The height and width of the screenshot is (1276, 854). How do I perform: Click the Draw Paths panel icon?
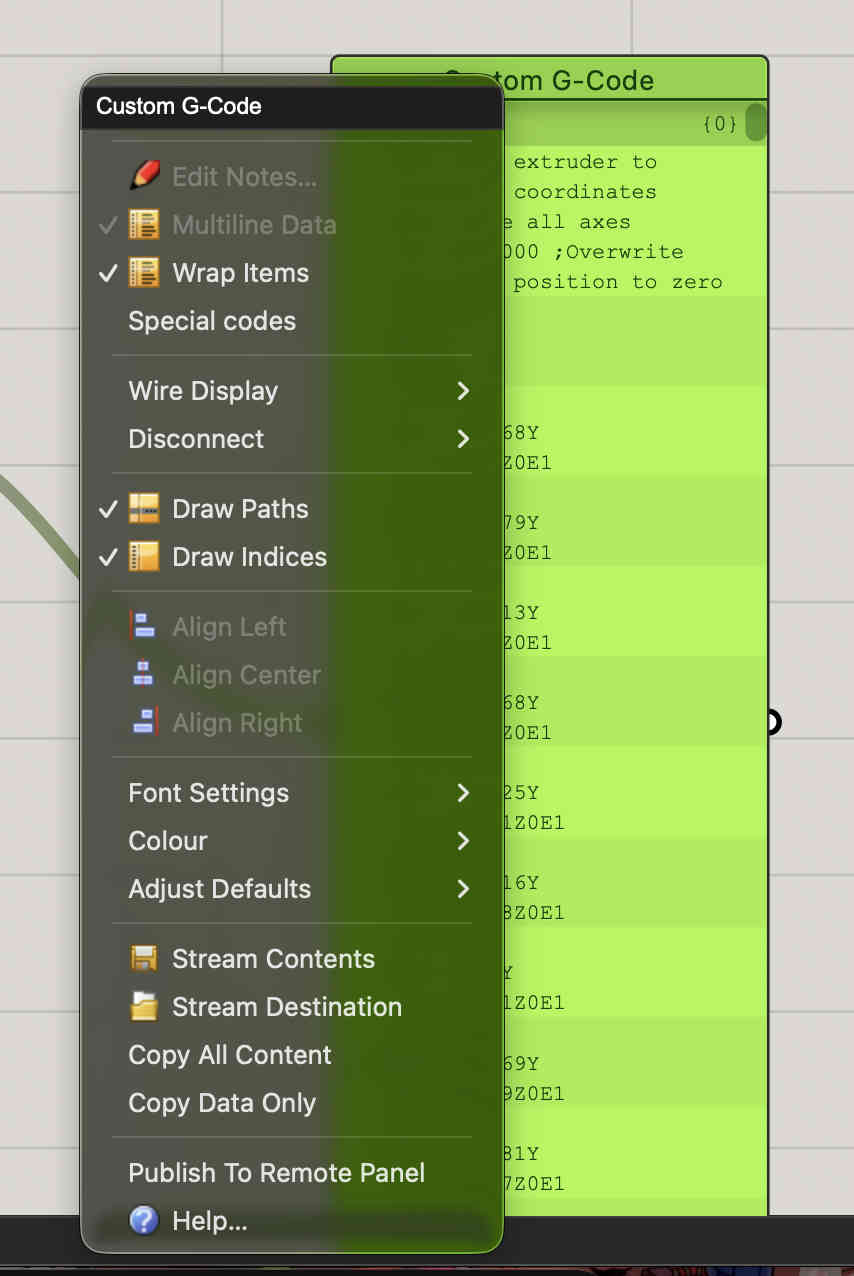click(x=144, y=509)
